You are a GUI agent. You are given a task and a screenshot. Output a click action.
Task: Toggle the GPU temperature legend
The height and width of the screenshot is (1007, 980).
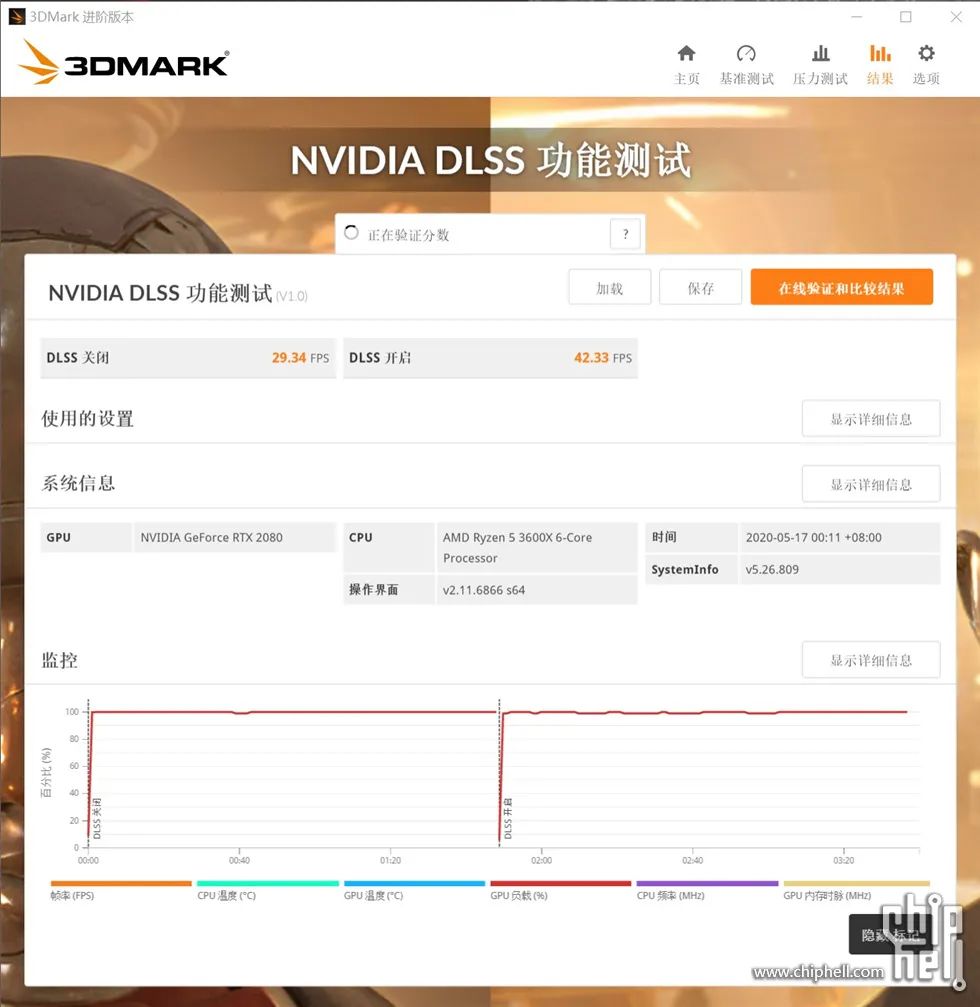(414, 891)
